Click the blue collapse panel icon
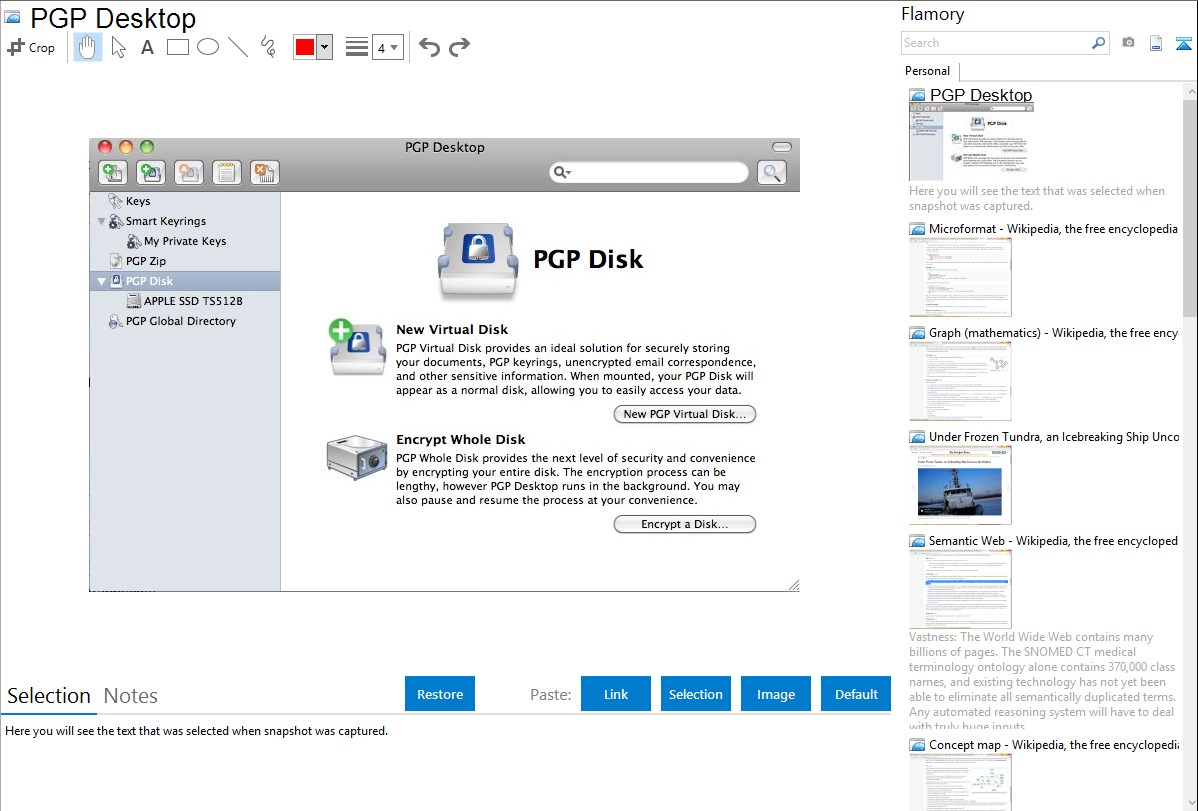1198x811 pixels. (x=1183, y=43)
